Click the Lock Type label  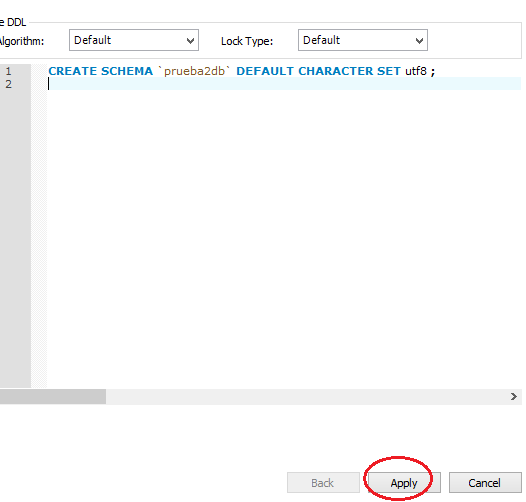pyautogui.click(x=247, y=41)
